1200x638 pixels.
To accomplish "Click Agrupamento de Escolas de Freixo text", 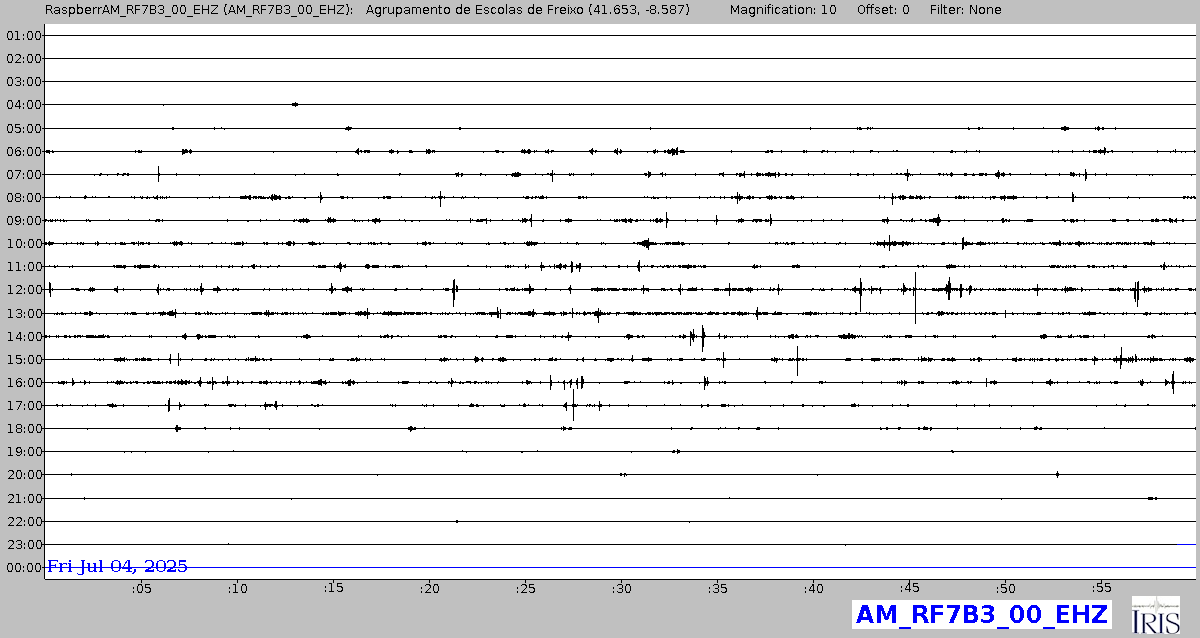I will (x=477, y=10).
